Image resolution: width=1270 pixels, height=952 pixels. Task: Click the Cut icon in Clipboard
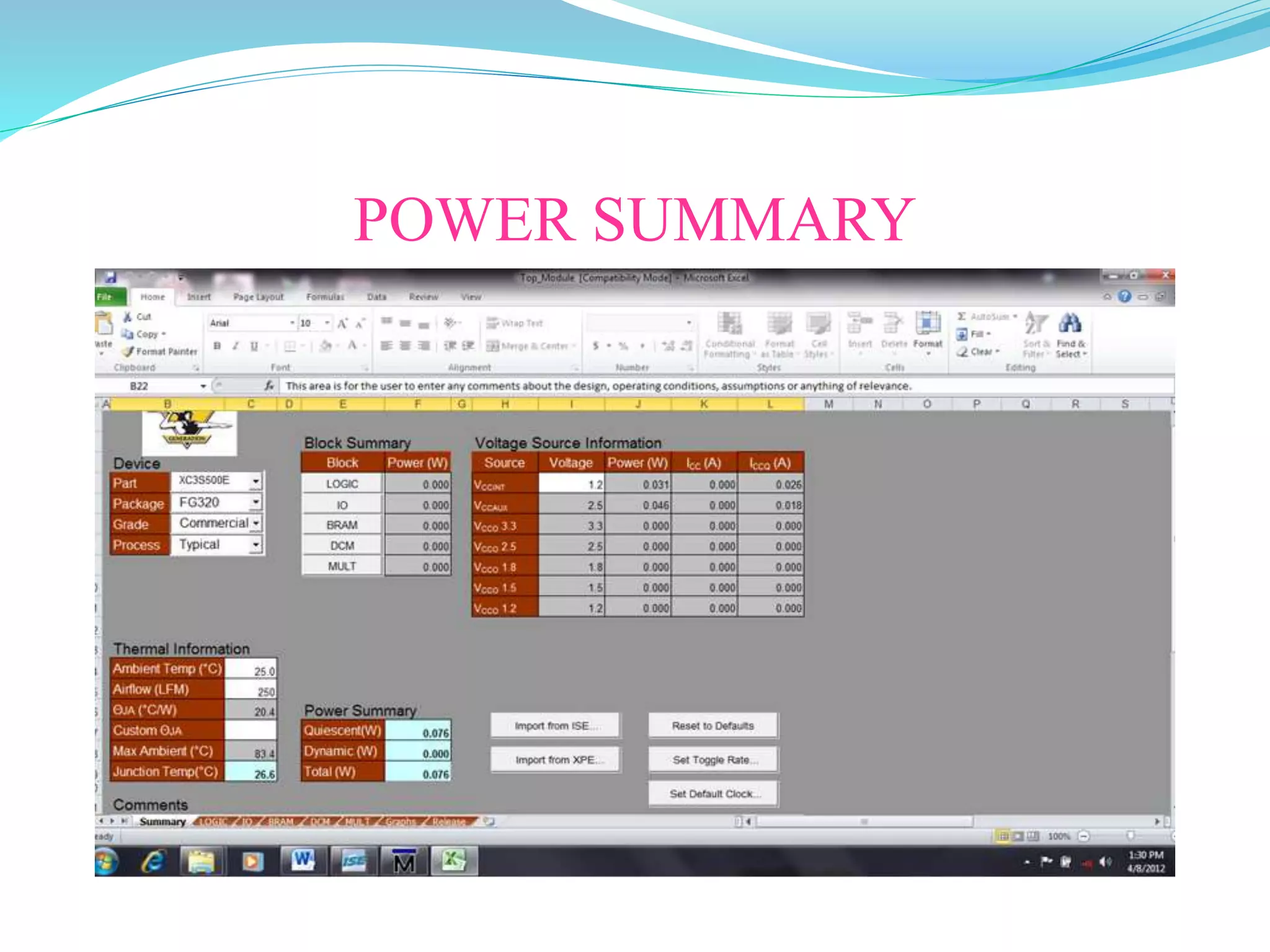tap(128, 317)
